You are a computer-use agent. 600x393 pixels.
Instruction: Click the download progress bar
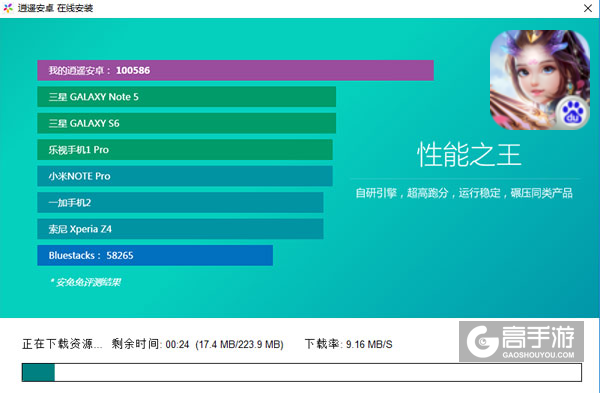(x=302, y=372)
